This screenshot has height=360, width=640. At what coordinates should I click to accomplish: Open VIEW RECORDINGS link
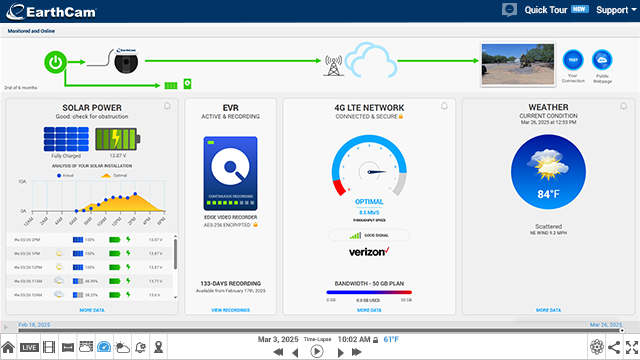[x=231, y=310]
